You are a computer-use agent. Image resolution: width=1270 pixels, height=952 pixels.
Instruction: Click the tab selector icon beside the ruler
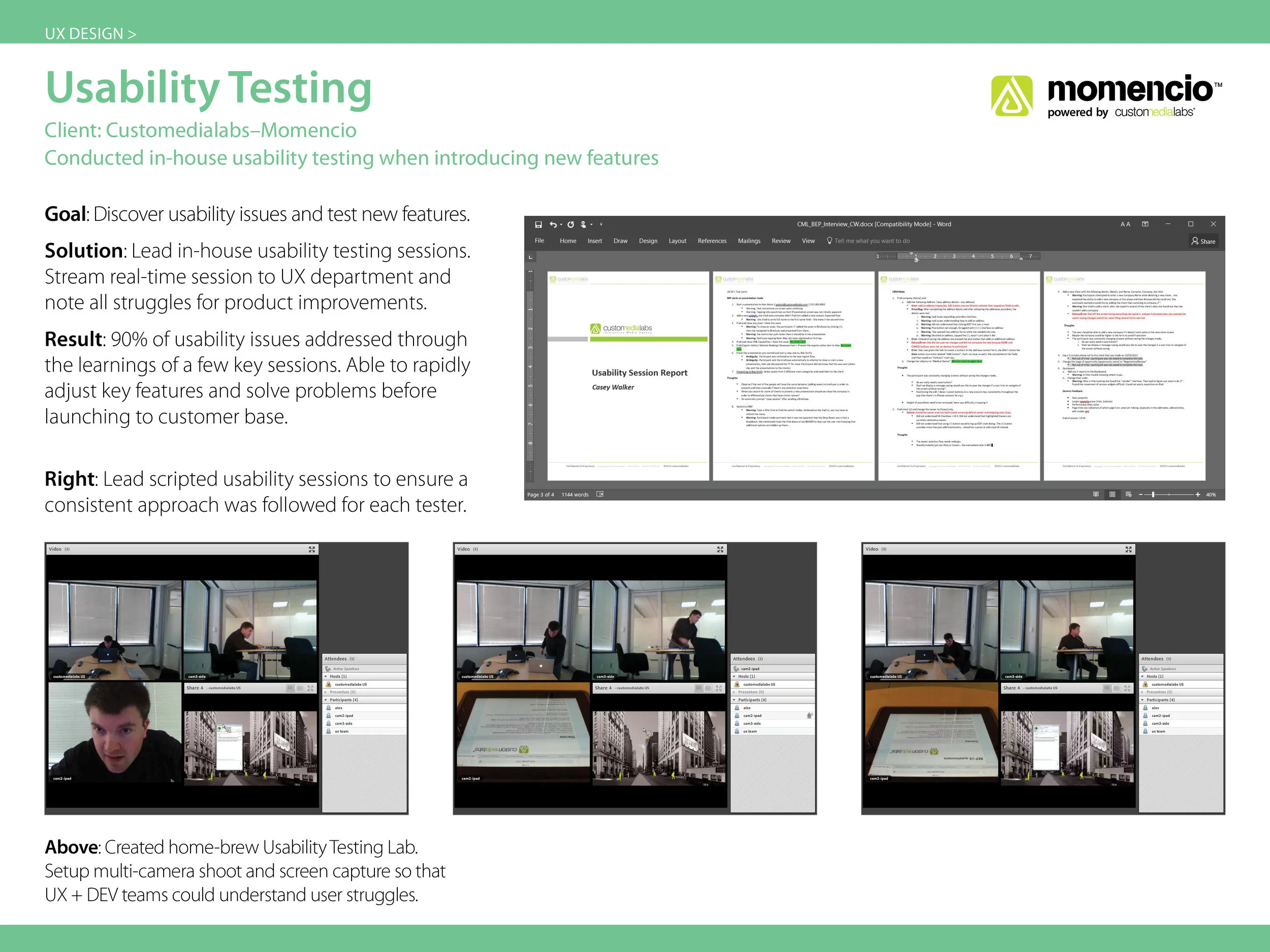pyautogui.click(x=530, y=257)
